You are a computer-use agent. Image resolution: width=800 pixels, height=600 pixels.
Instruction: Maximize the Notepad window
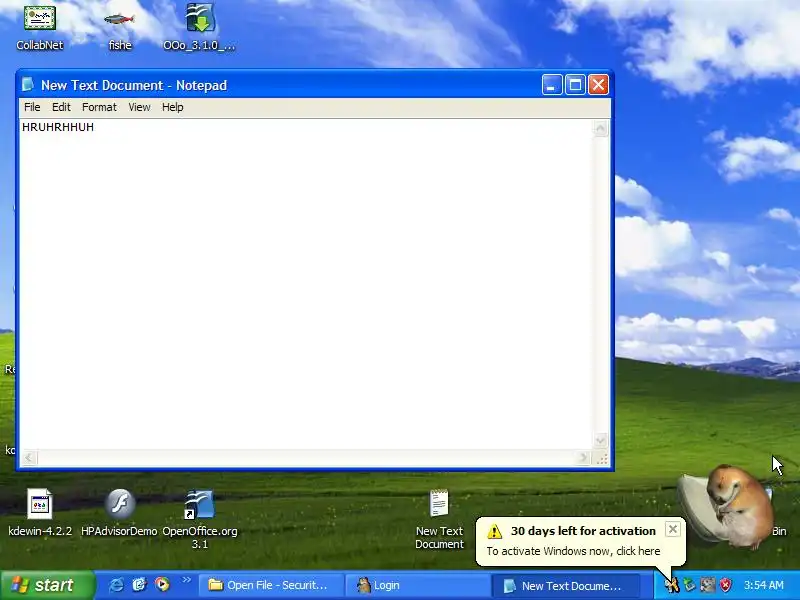tap(575, 85)
